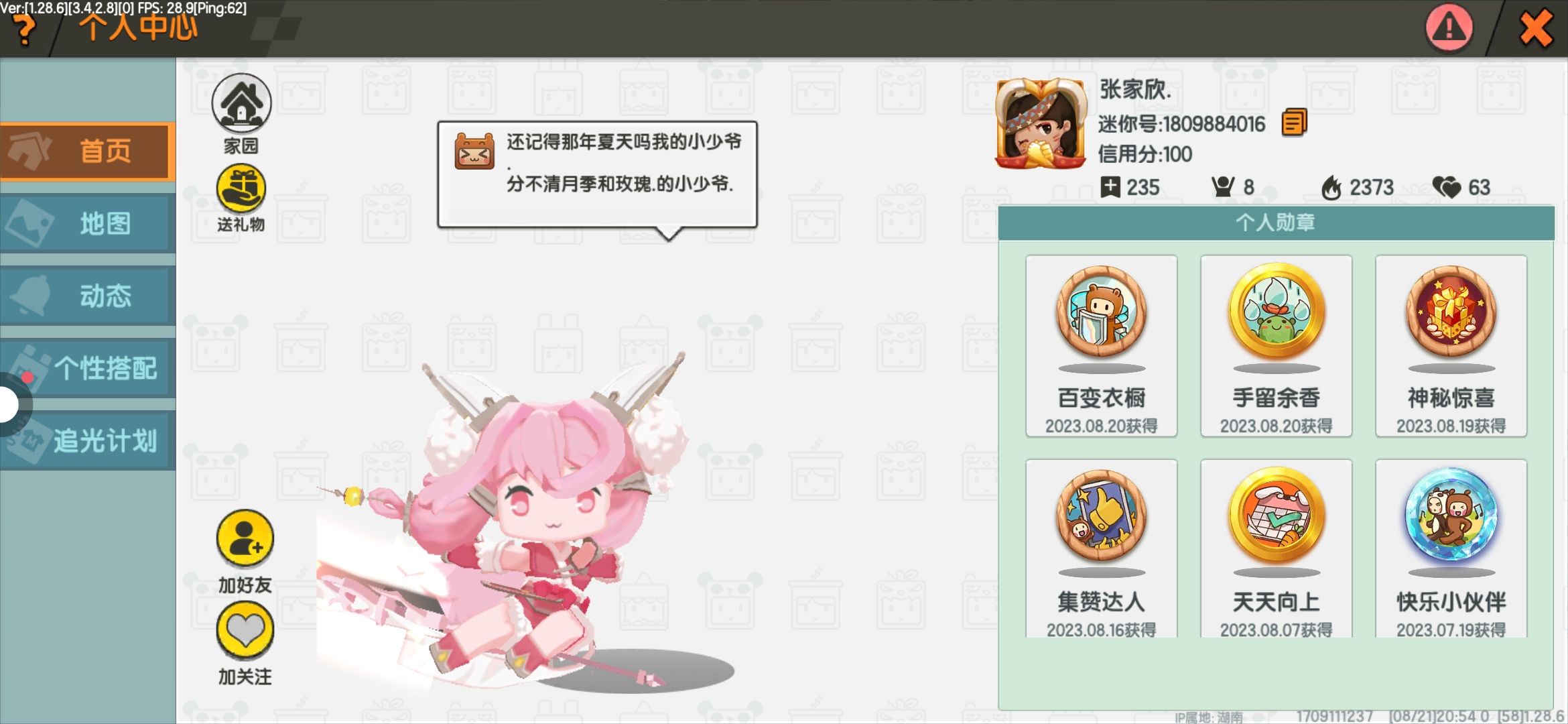Tap the 加好友 add friend icon

[x=245, y=539]
